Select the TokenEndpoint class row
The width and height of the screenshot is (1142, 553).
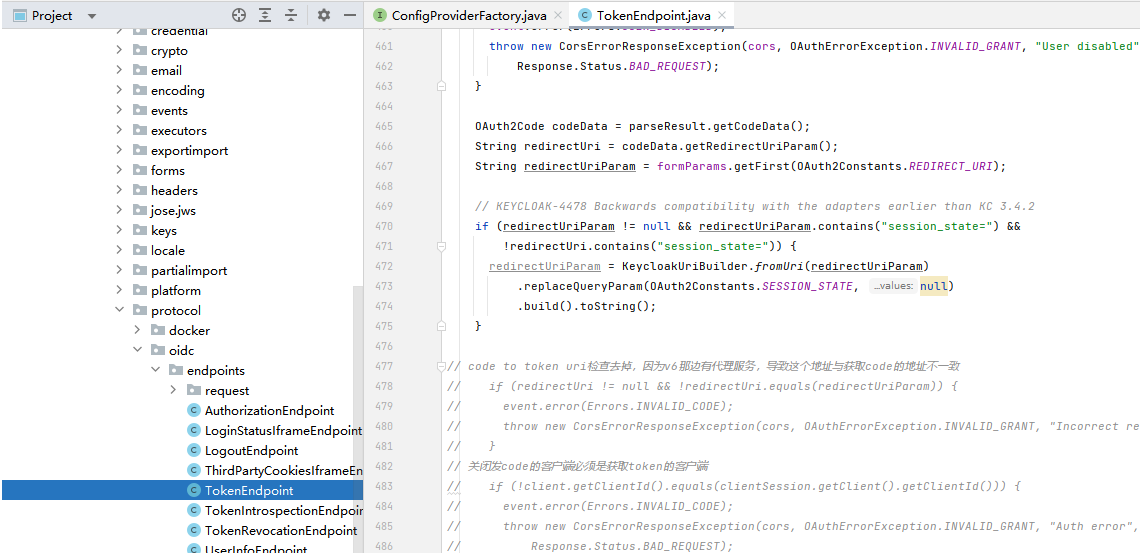point(182,490)
